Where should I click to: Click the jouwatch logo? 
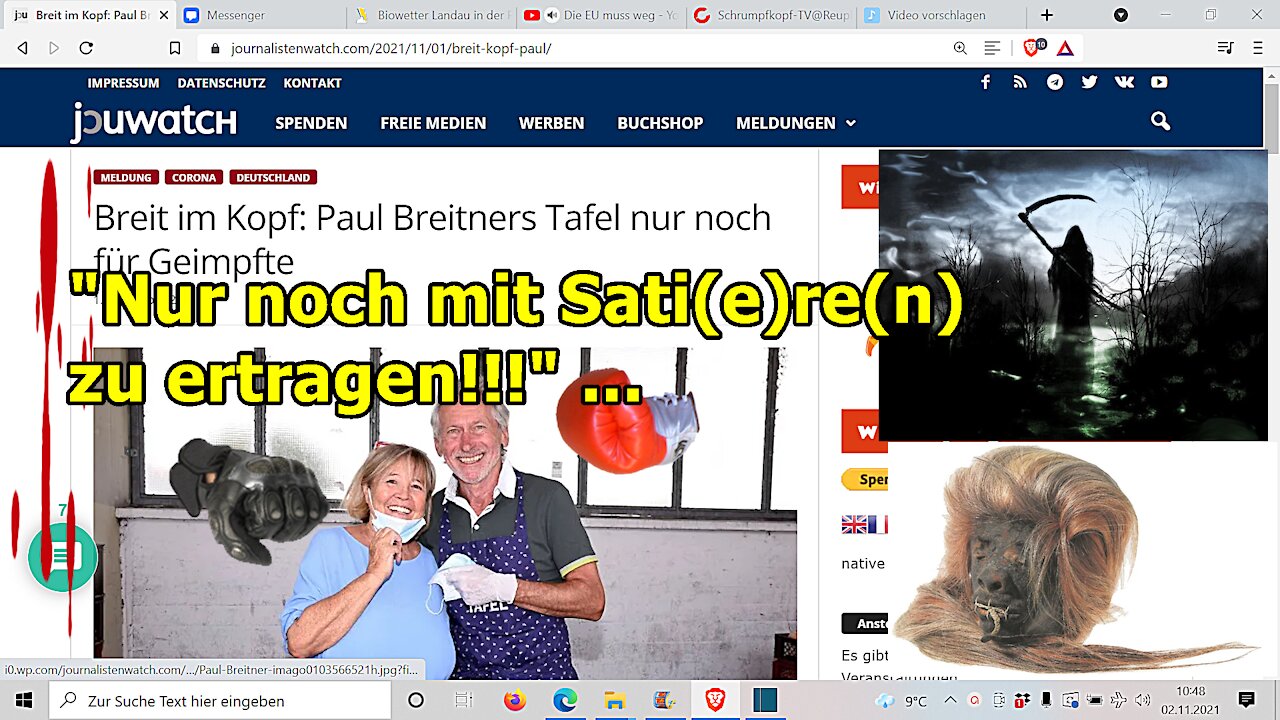tap(154, 122)
